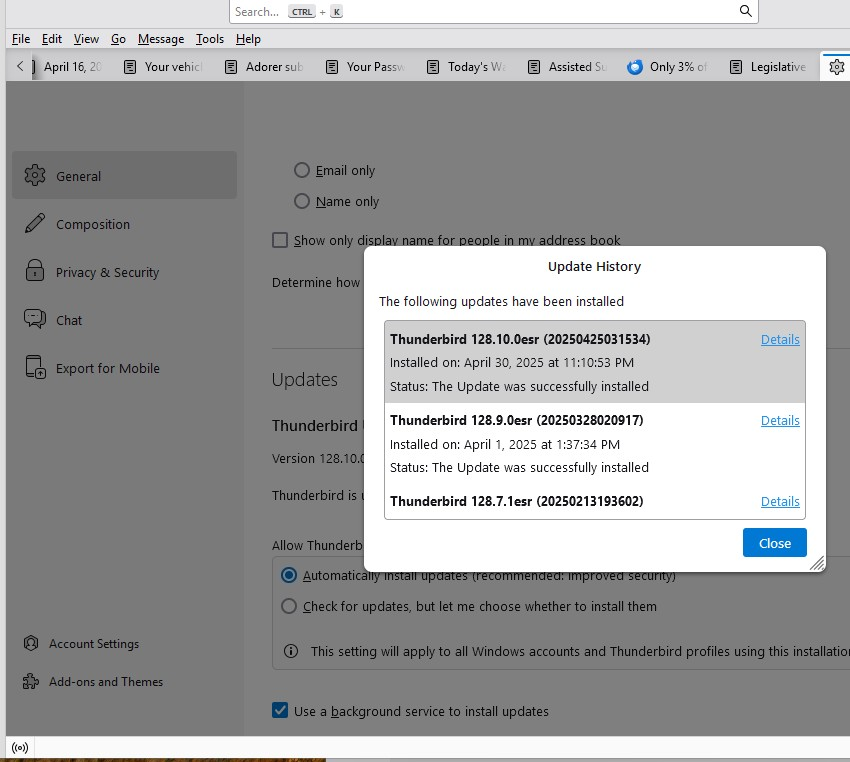Click 'Installed on: April 30, 2025' text
The width and height of the screenshot is (850, 762).
[512, 363]
